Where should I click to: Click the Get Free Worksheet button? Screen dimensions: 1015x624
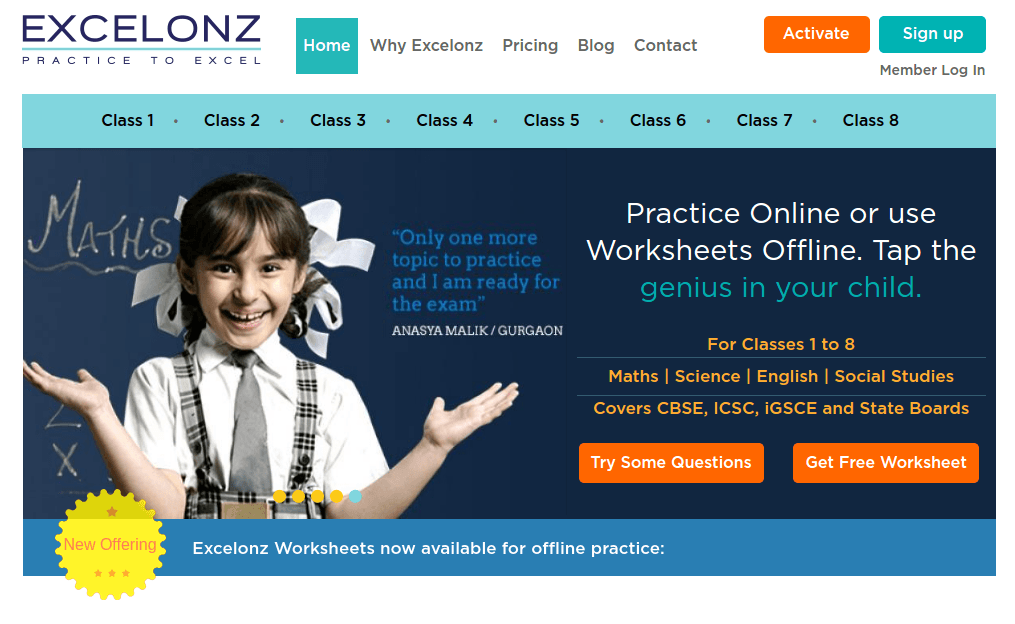tap(886, 463)
